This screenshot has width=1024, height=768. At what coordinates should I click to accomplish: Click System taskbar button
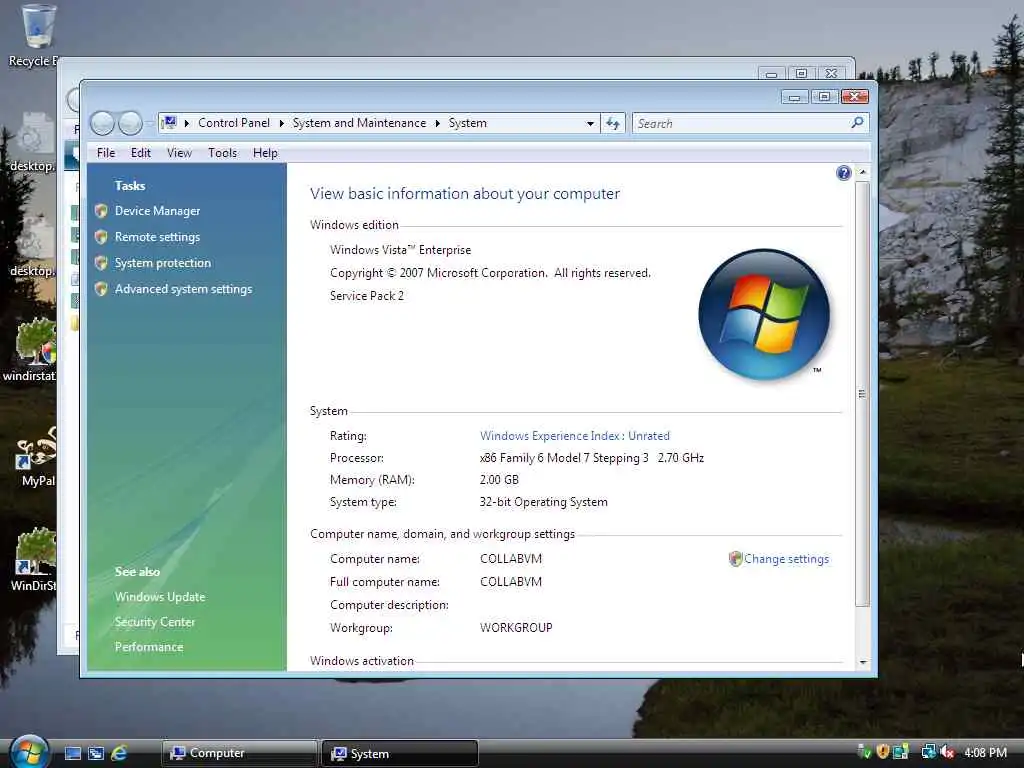(400, 754)
